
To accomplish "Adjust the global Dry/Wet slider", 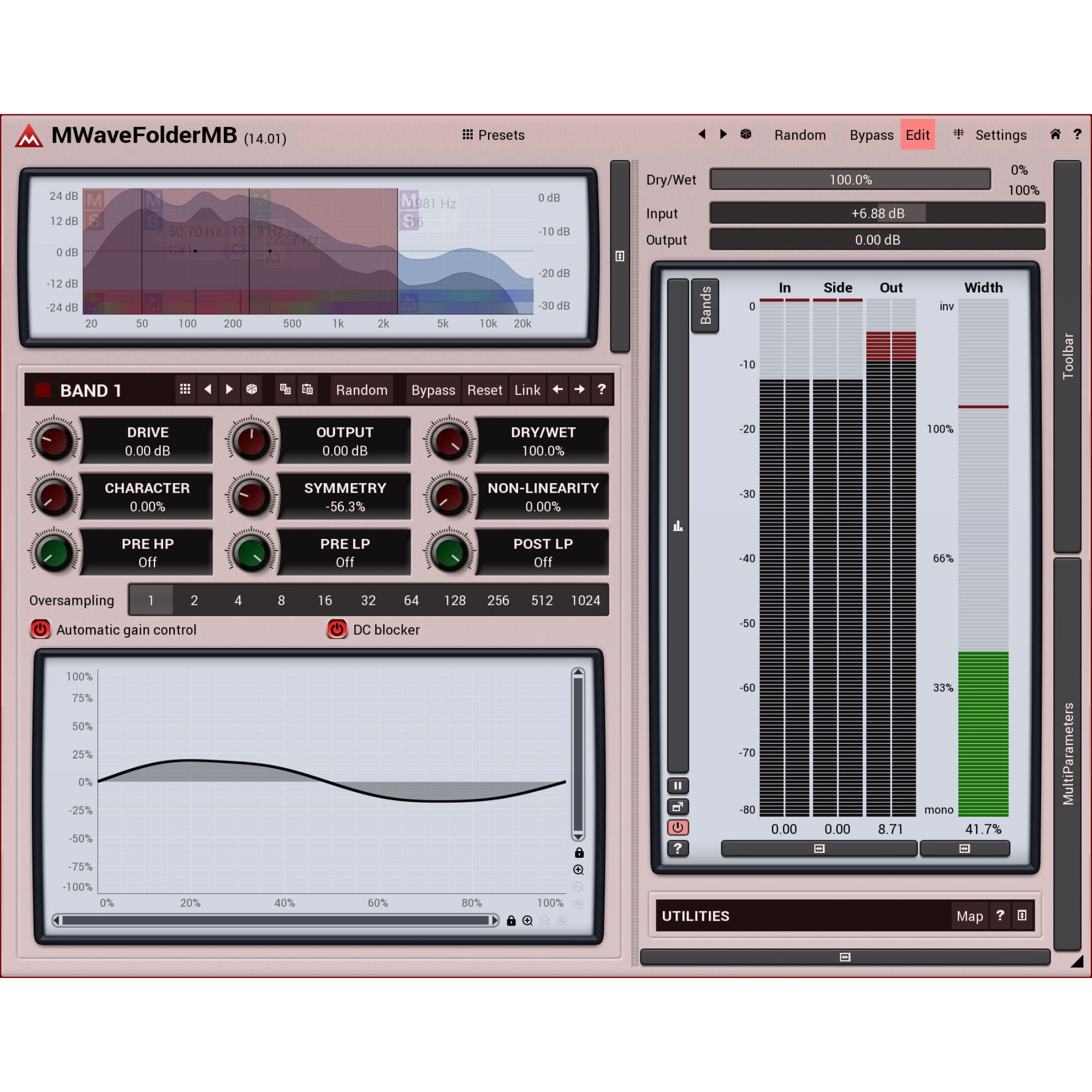I will point(850,179).
